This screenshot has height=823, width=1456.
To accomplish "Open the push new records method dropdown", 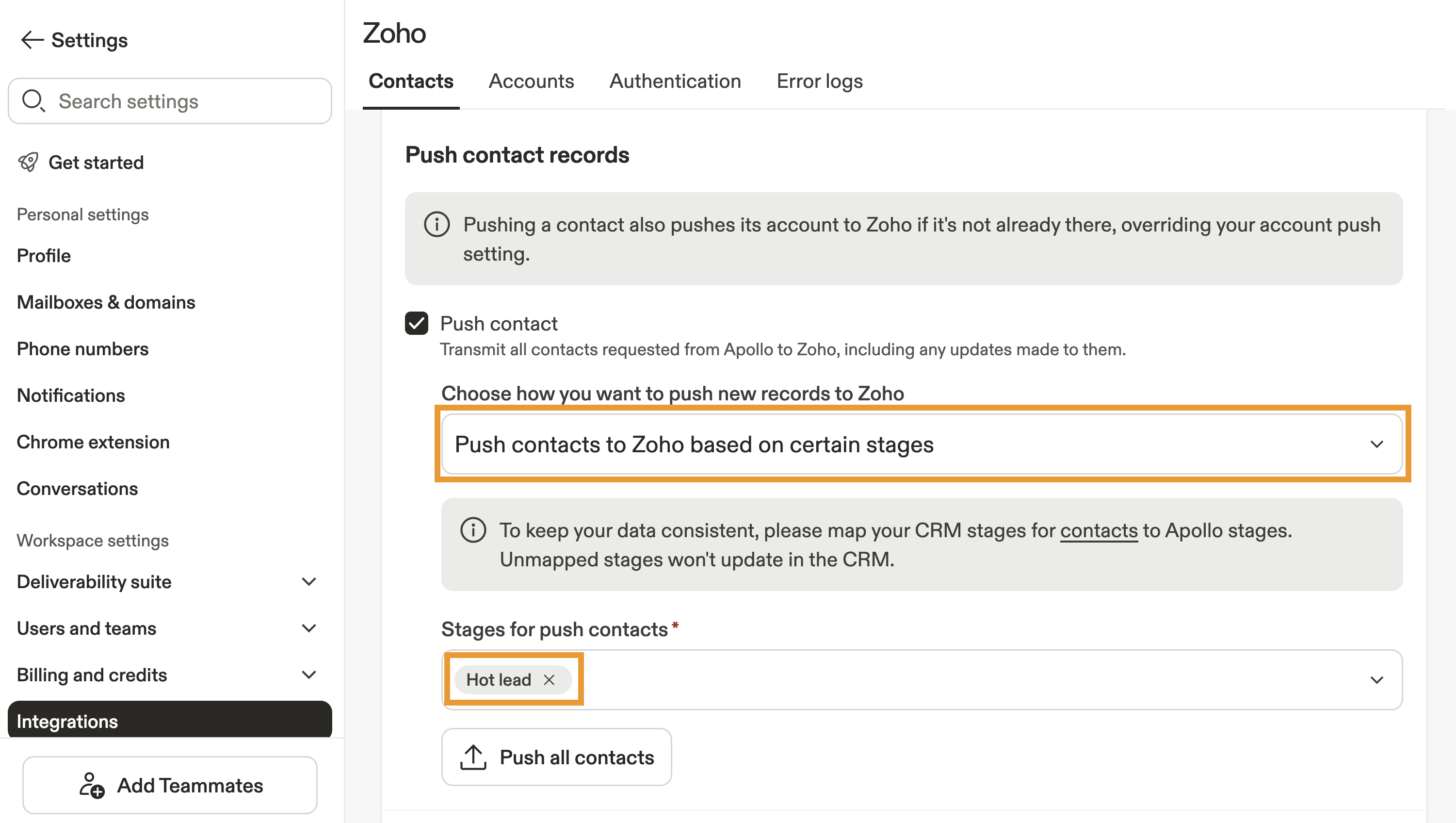I will point(922,444).
